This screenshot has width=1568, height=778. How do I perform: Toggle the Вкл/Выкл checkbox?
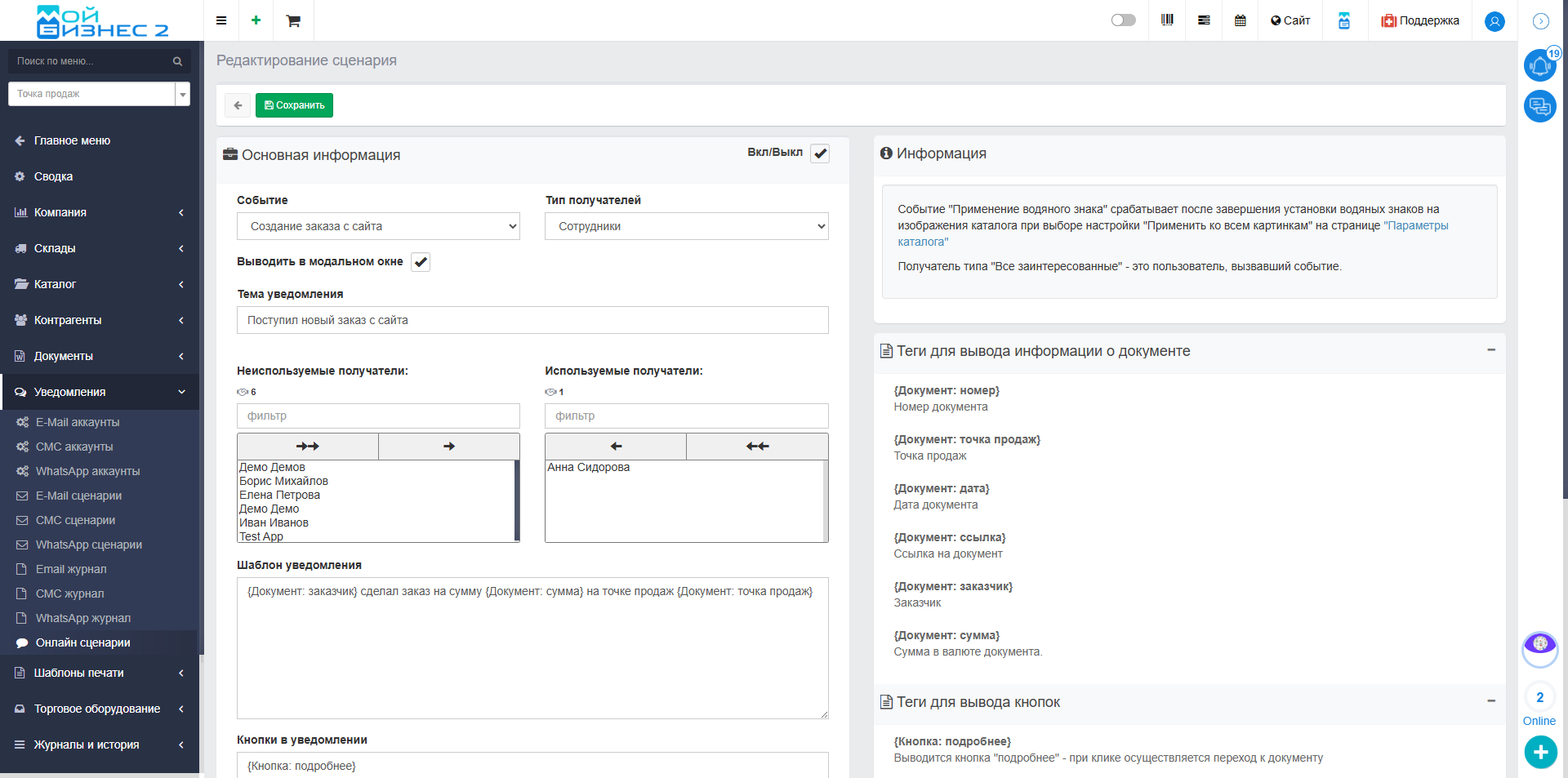tap(820, 153)
